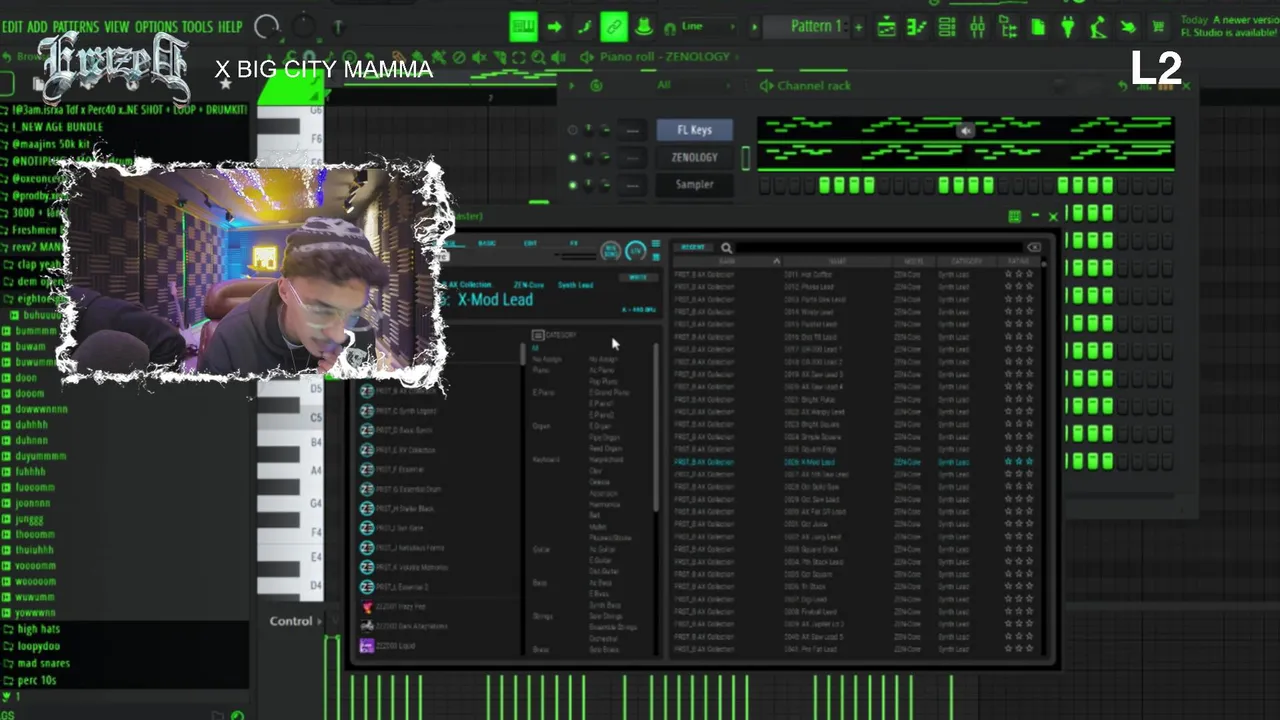The image size is (1280, 720).
Task: Toggle the typing keyboard to piano icon
Action: [523, 27]
